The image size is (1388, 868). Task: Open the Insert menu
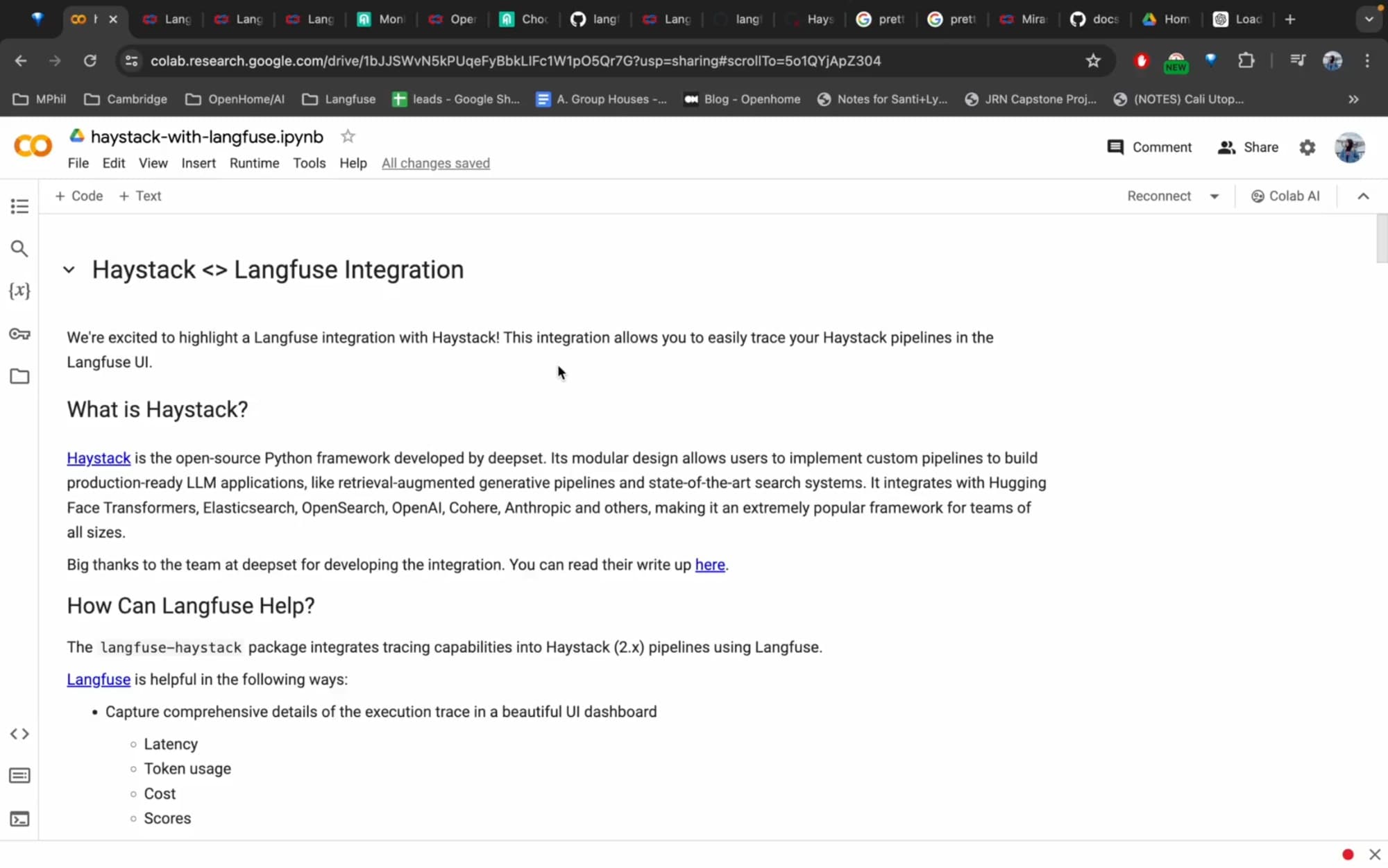tap(198, 163)
